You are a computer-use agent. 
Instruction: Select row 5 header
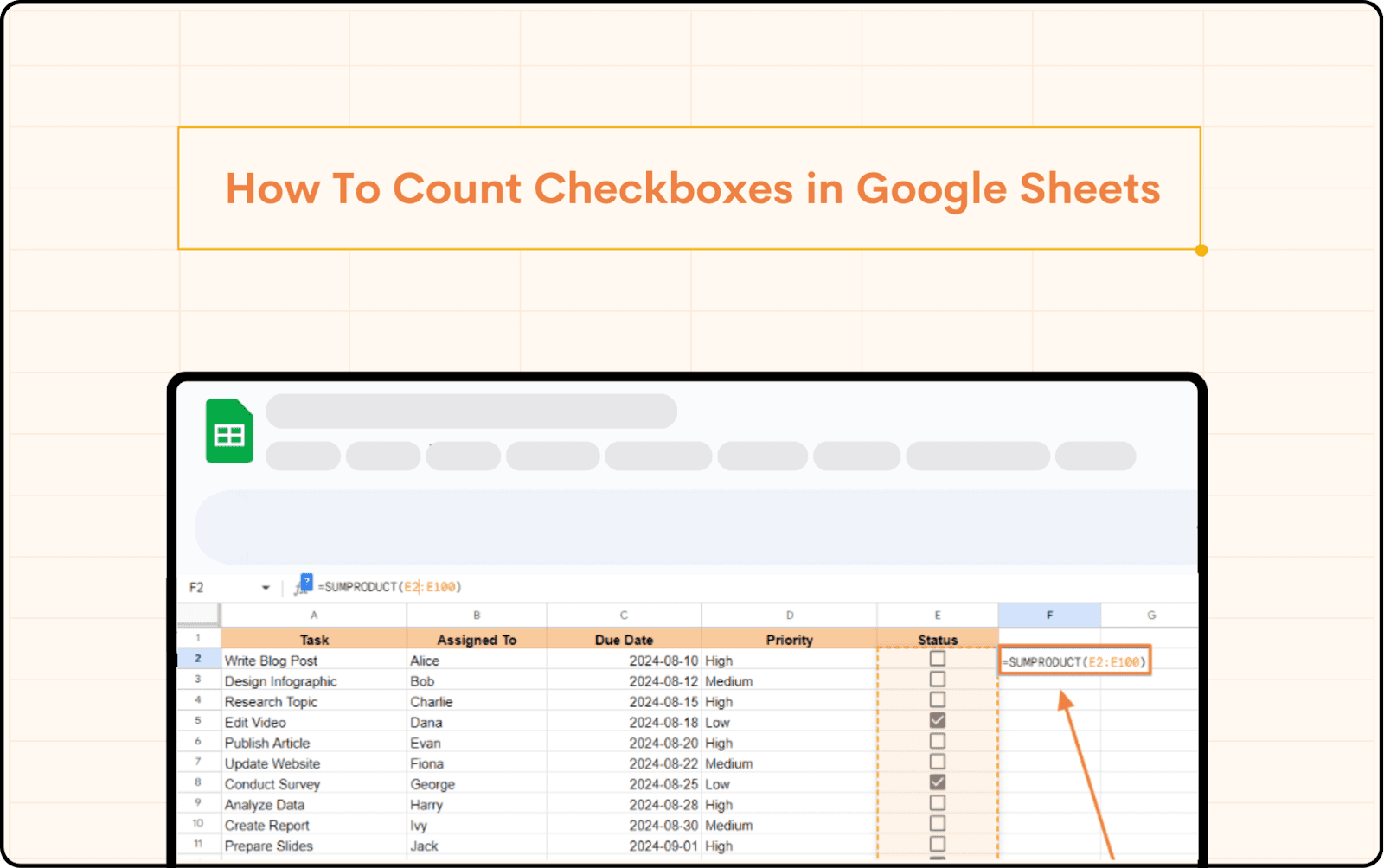tap(198, 720)
